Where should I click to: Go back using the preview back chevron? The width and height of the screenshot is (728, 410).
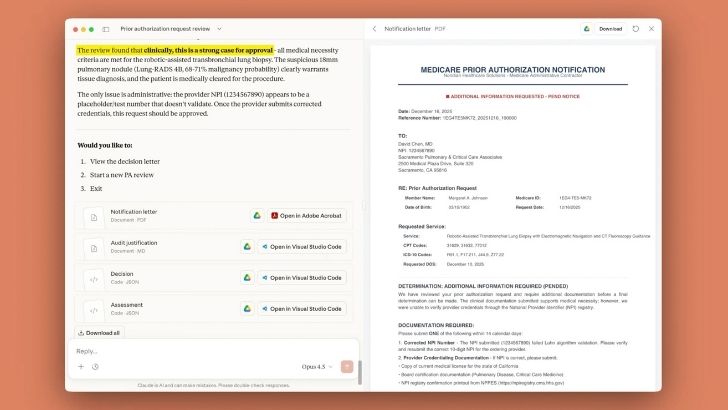[x=374, y=29]
